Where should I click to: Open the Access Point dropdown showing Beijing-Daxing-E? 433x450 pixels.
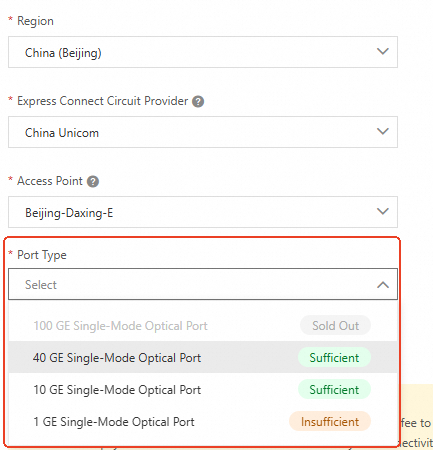coord(203,212)
